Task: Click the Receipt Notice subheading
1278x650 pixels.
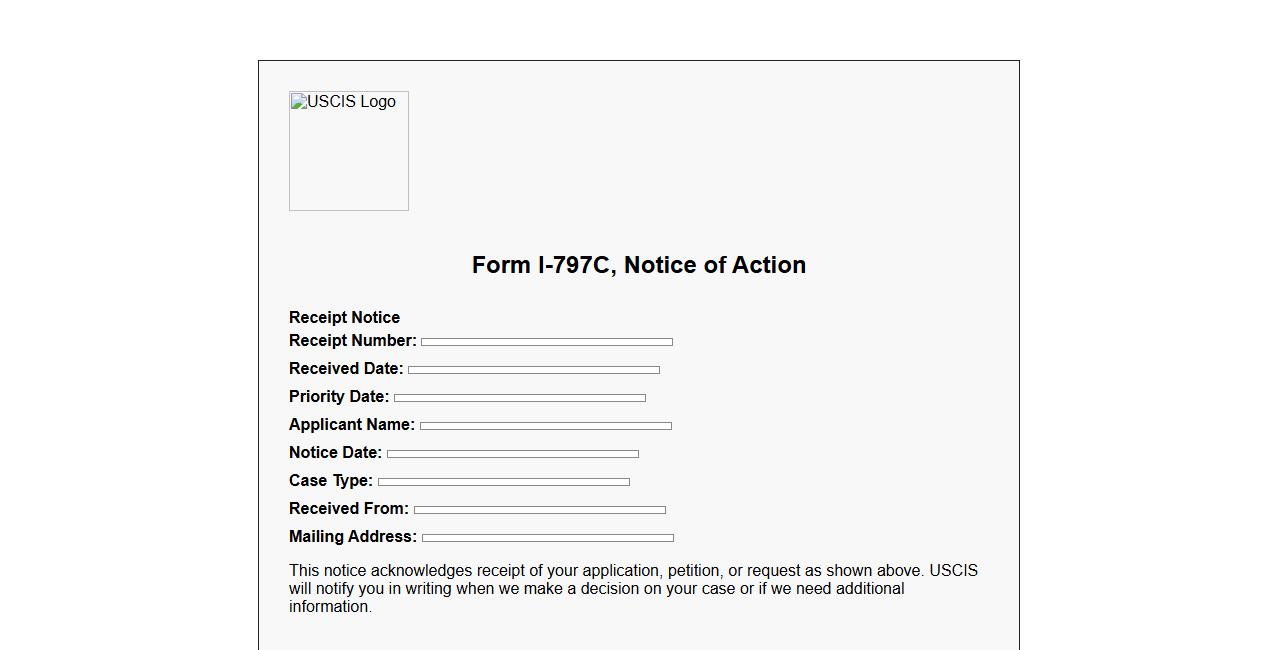Action: coord(344,317)
